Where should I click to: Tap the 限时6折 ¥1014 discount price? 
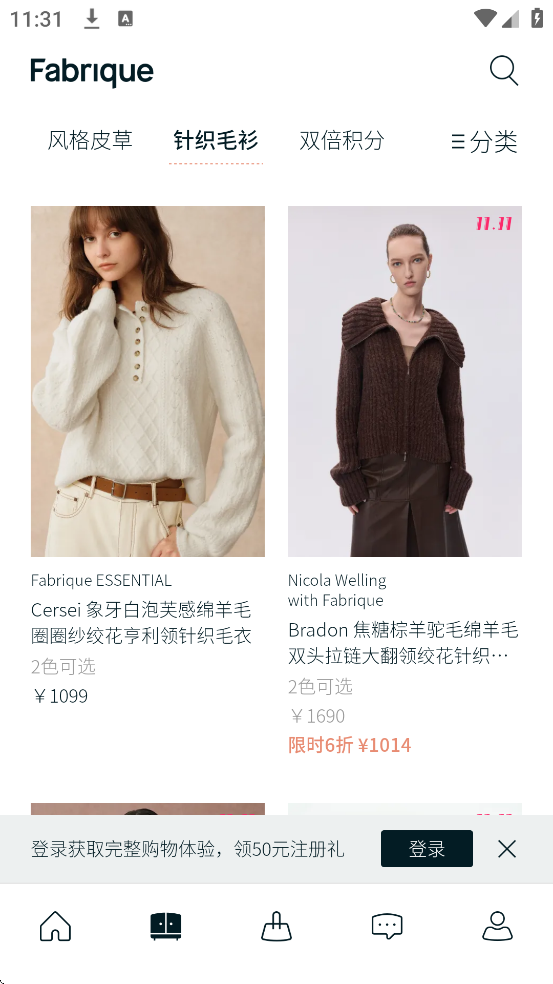[x=350, y=745]
